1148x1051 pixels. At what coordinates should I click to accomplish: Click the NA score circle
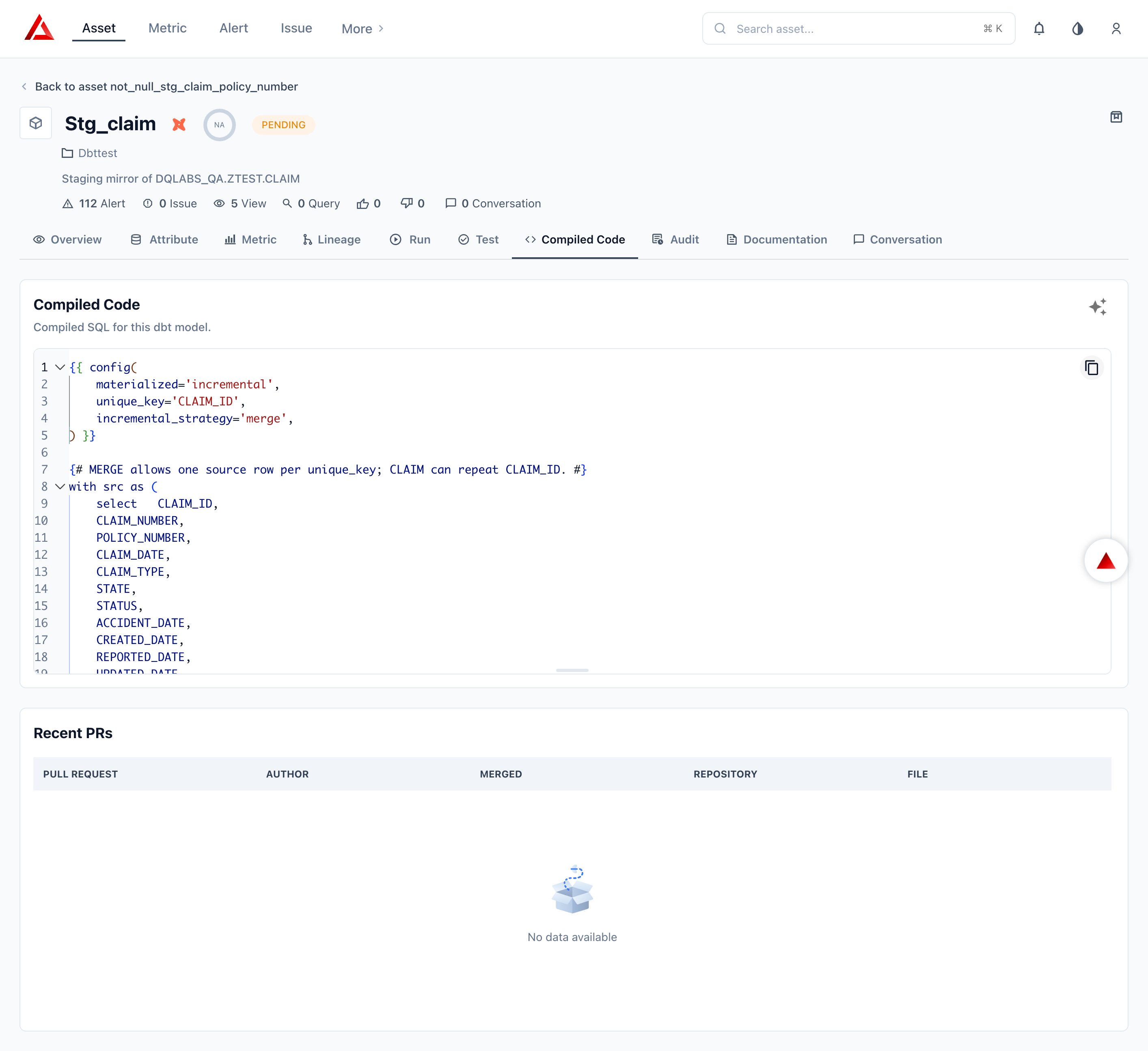point(219,125)
